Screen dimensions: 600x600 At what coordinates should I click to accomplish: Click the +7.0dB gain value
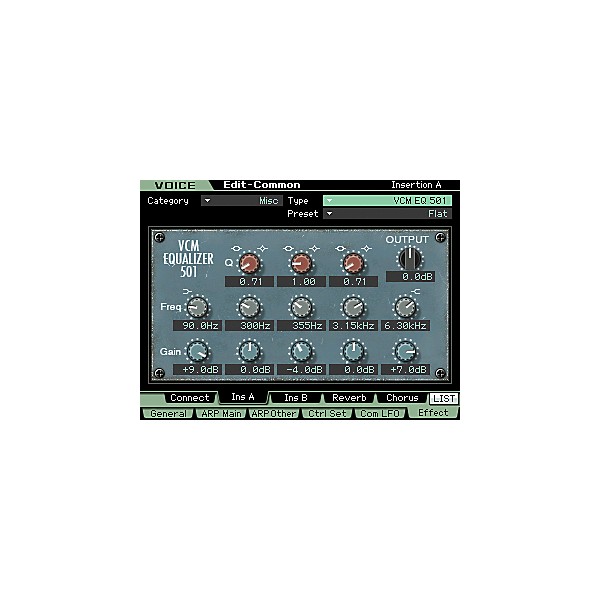[406, 370]
